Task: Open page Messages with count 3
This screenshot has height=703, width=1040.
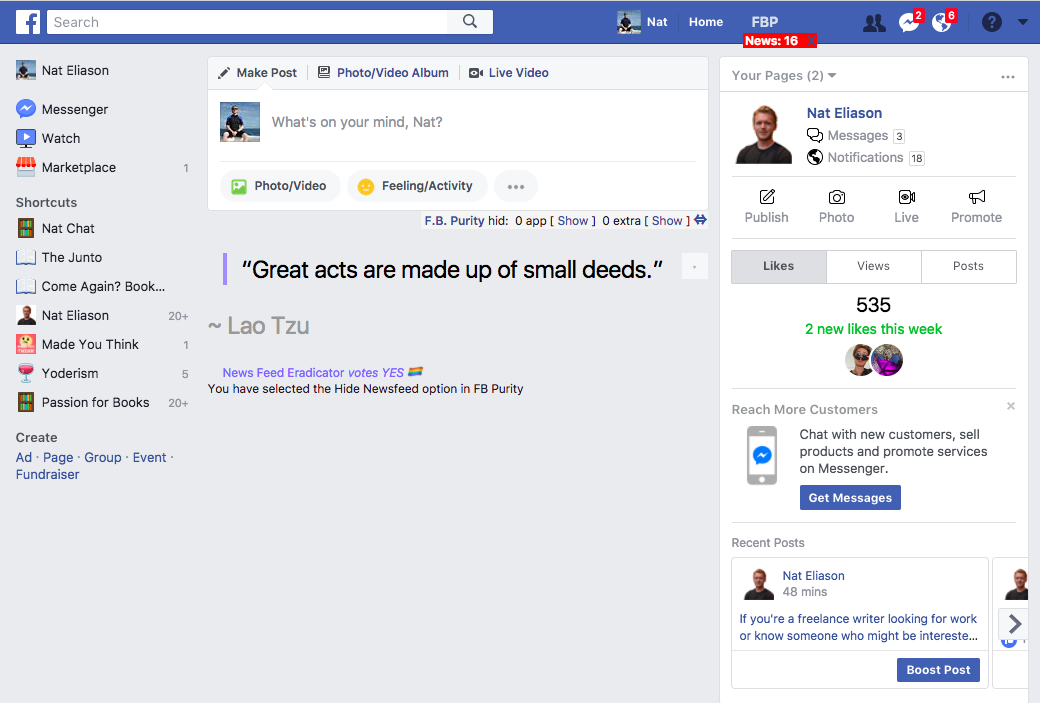Action: coord(856,135)
